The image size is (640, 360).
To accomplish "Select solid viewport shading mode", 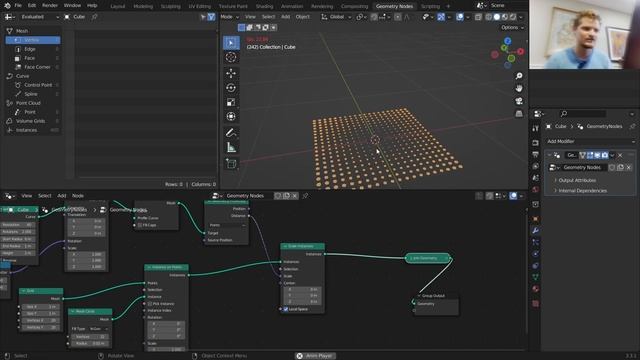I will point(497,17).
